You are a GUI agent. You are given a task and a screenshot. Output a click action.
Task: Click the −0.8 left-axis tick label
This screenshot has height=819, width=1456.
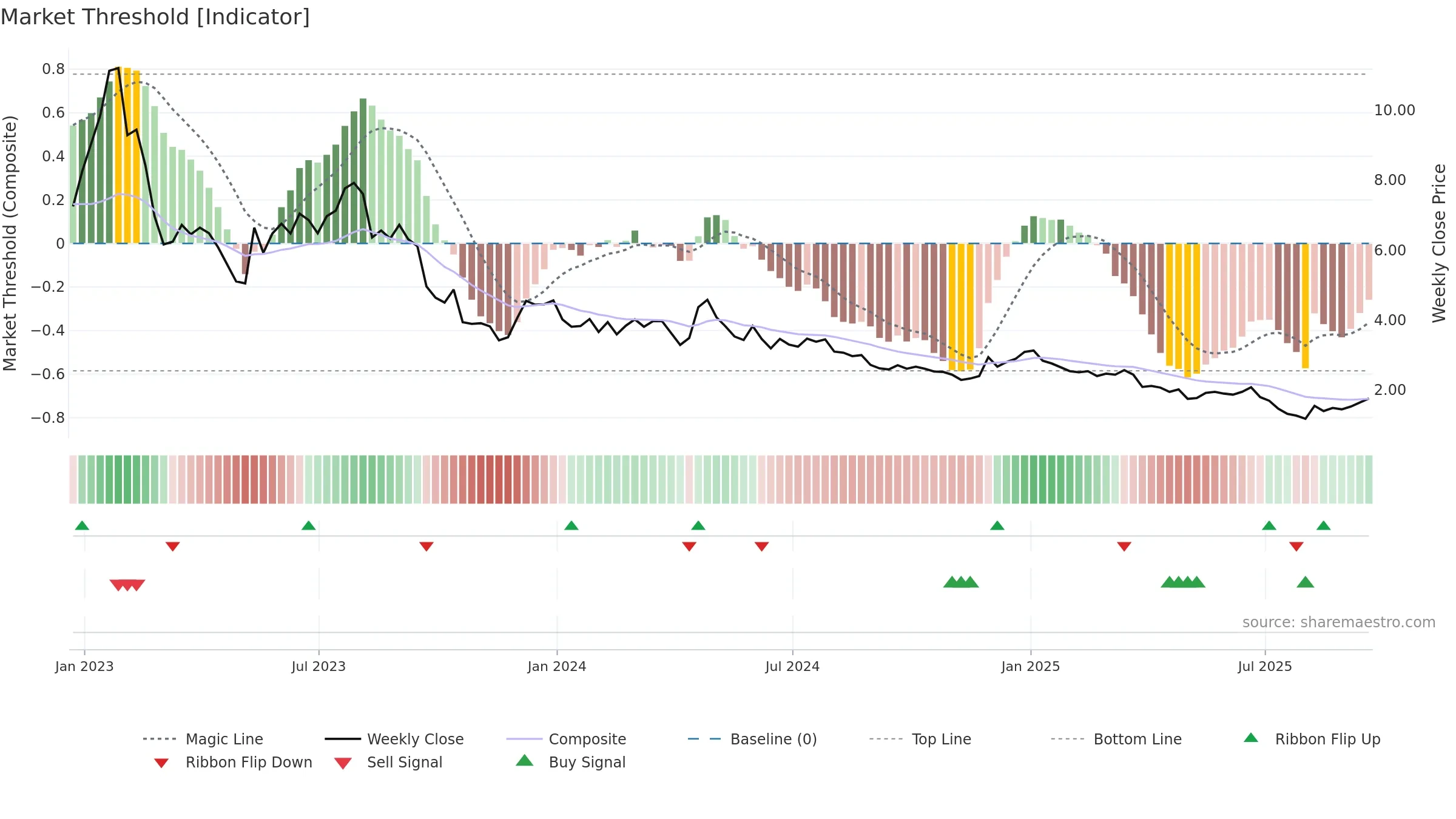pyautogui.click(x=48, y=418)
